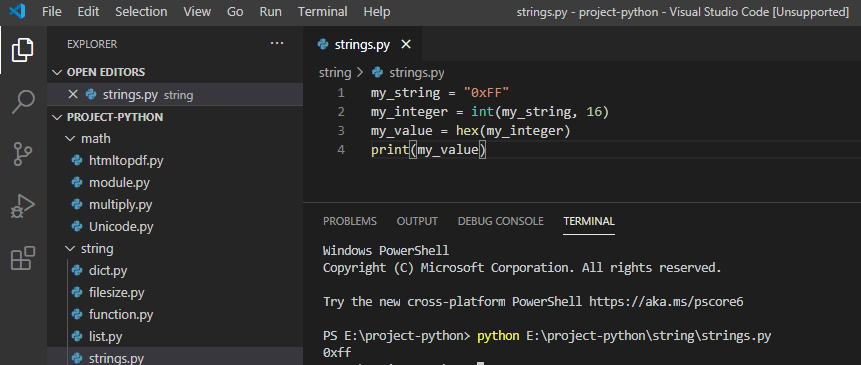
Task: Open the View menu
Action: (x=197, y=12)
